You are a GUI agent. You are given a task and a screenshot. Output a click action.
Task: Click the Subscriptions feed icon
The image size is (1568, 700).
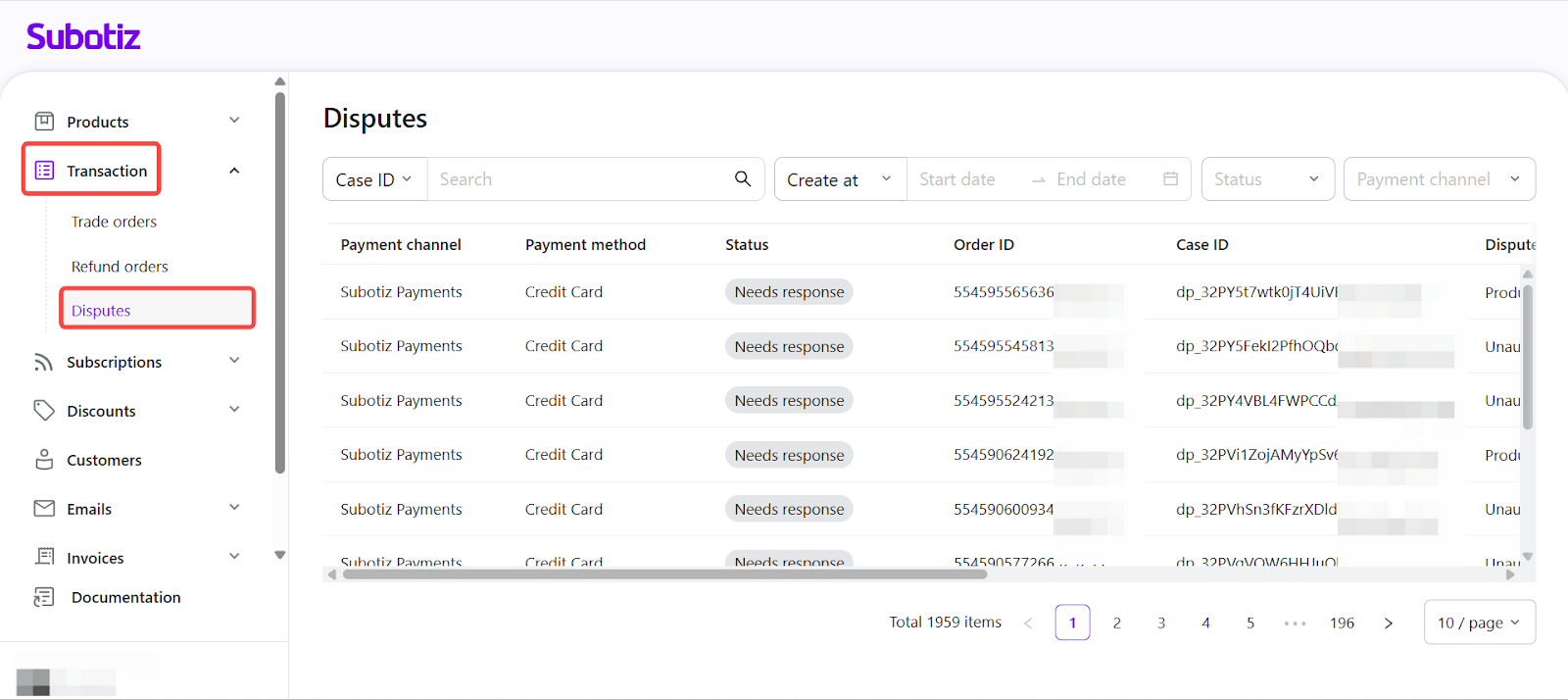click(x=44, y=362)
